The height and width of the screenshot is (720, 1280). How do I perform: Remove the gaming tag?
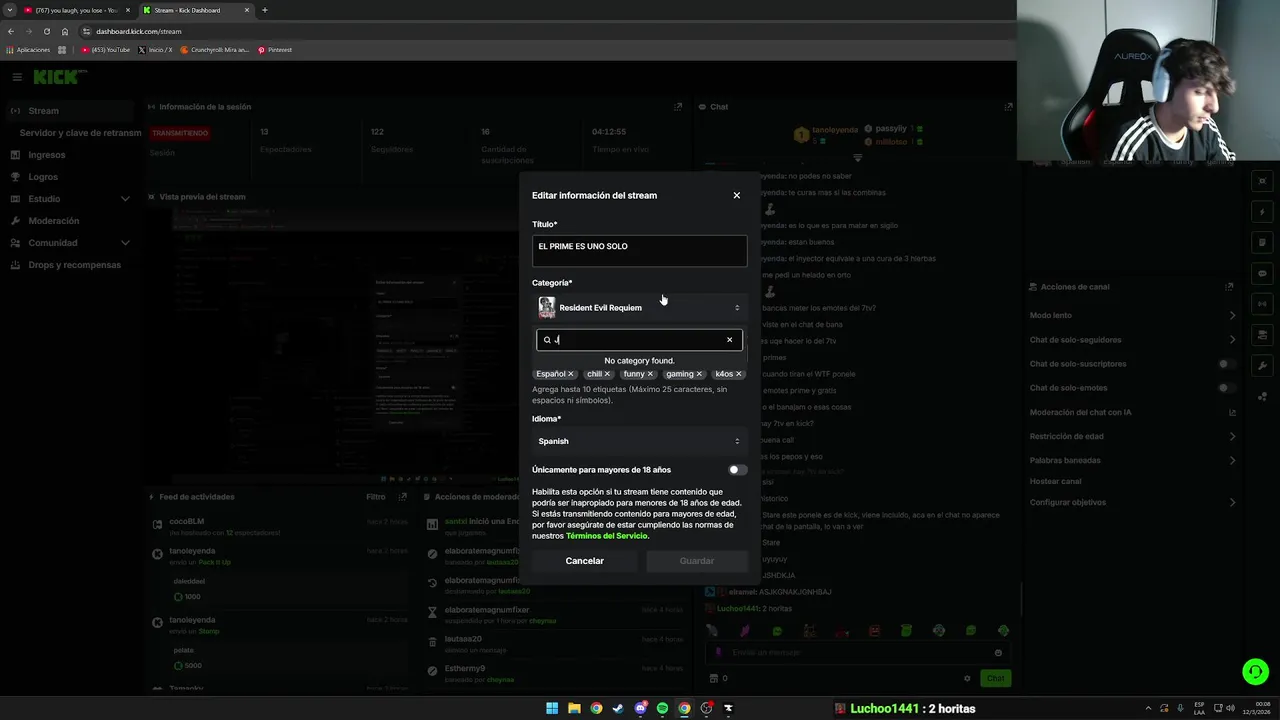(699, 374)
